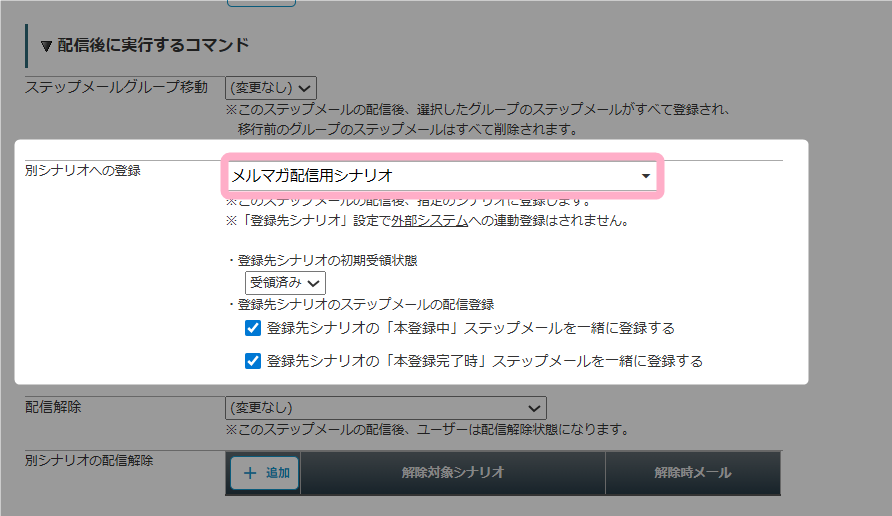Click the 別シナリオの配信解除 row label
The height and width of the screenshot is (516, 892).
89,460
